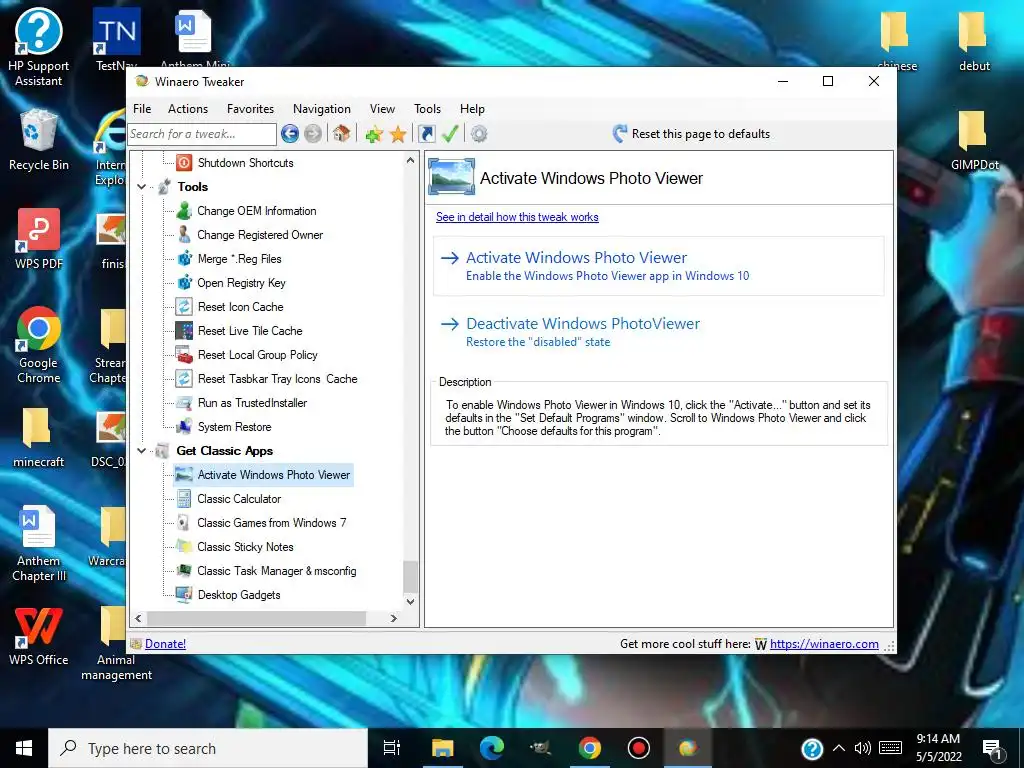Open the Favorites gold star icon
Image resolution: width=1024 pixels, height=768 pixels.
tap(398, 135)
